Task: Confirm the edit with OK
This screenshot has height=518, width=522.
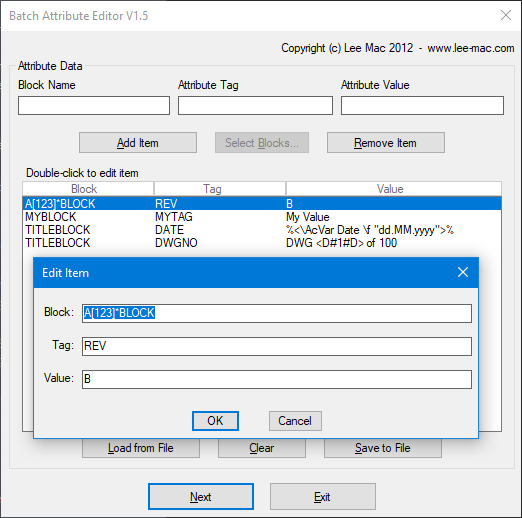Action: tap(215, 421)
